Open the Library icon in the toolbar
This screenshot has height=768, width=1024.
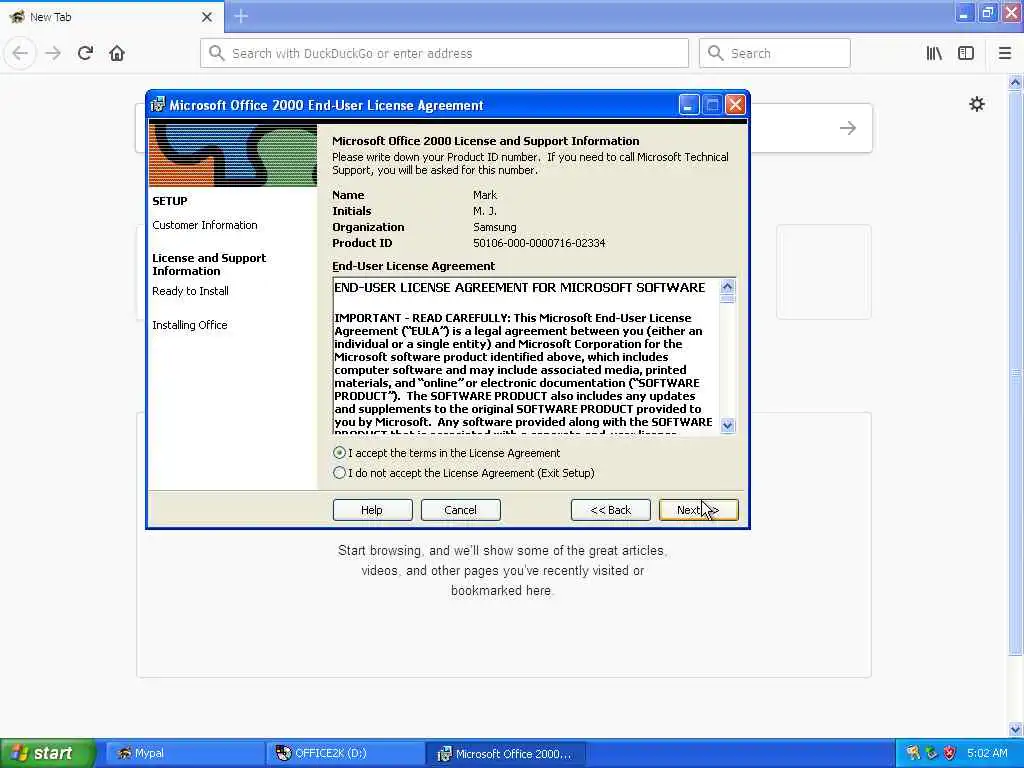click(934, 53)
